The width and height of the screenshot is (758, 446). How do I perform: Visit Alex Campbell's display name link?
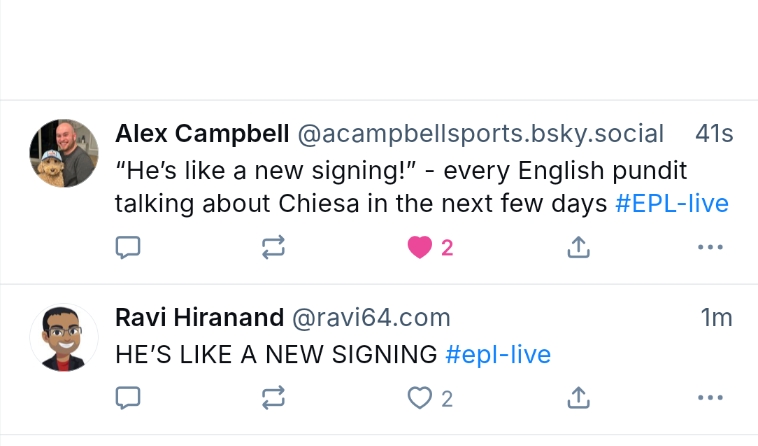202,134
